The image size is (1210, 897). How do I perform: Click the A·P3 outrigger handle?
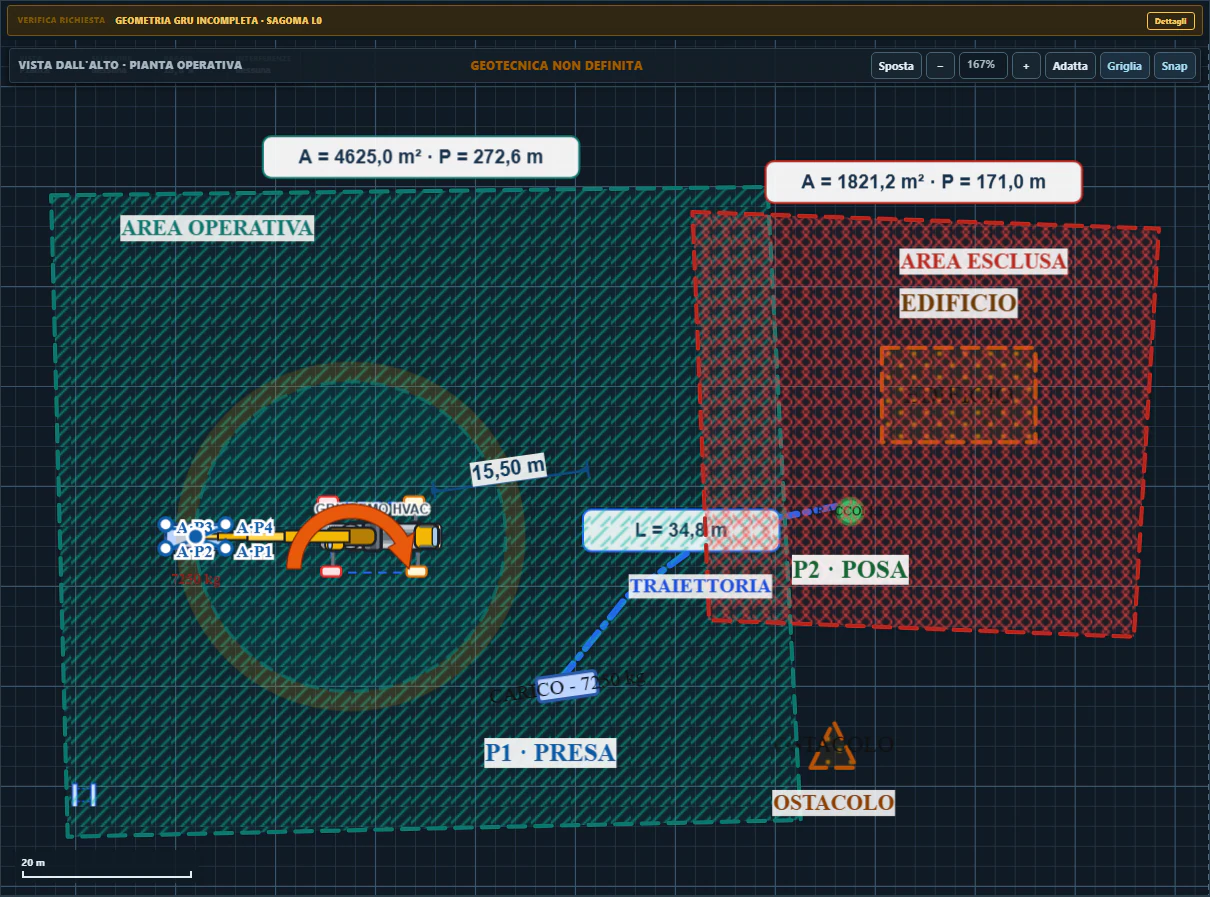click(166, 525)
